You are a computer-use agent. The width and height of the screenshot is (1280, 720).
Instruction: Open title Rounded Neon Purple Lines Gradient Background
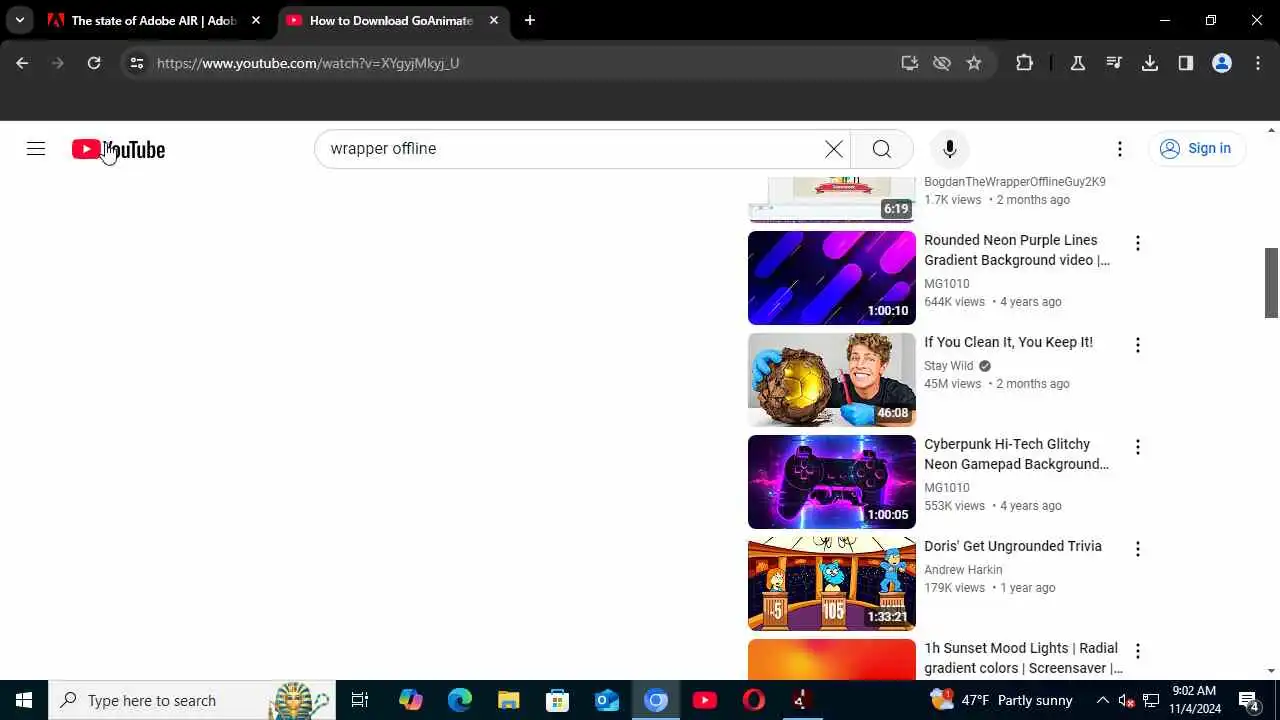tap(1017, 250)
